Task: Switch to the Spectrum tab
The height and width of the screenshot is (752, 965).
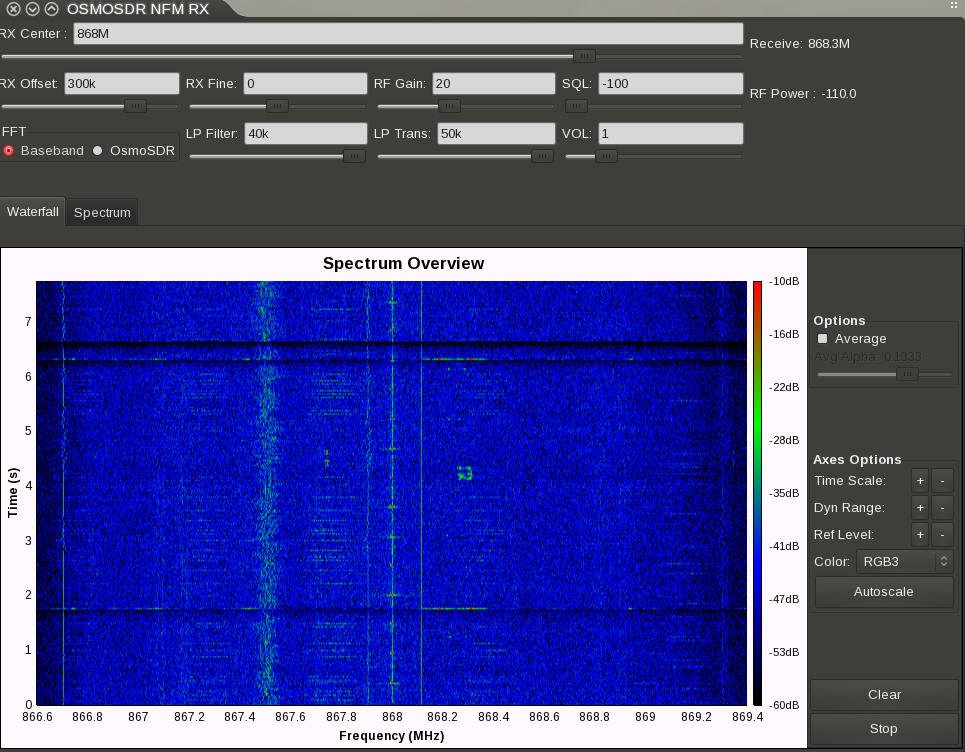Action: click(102, 212)
